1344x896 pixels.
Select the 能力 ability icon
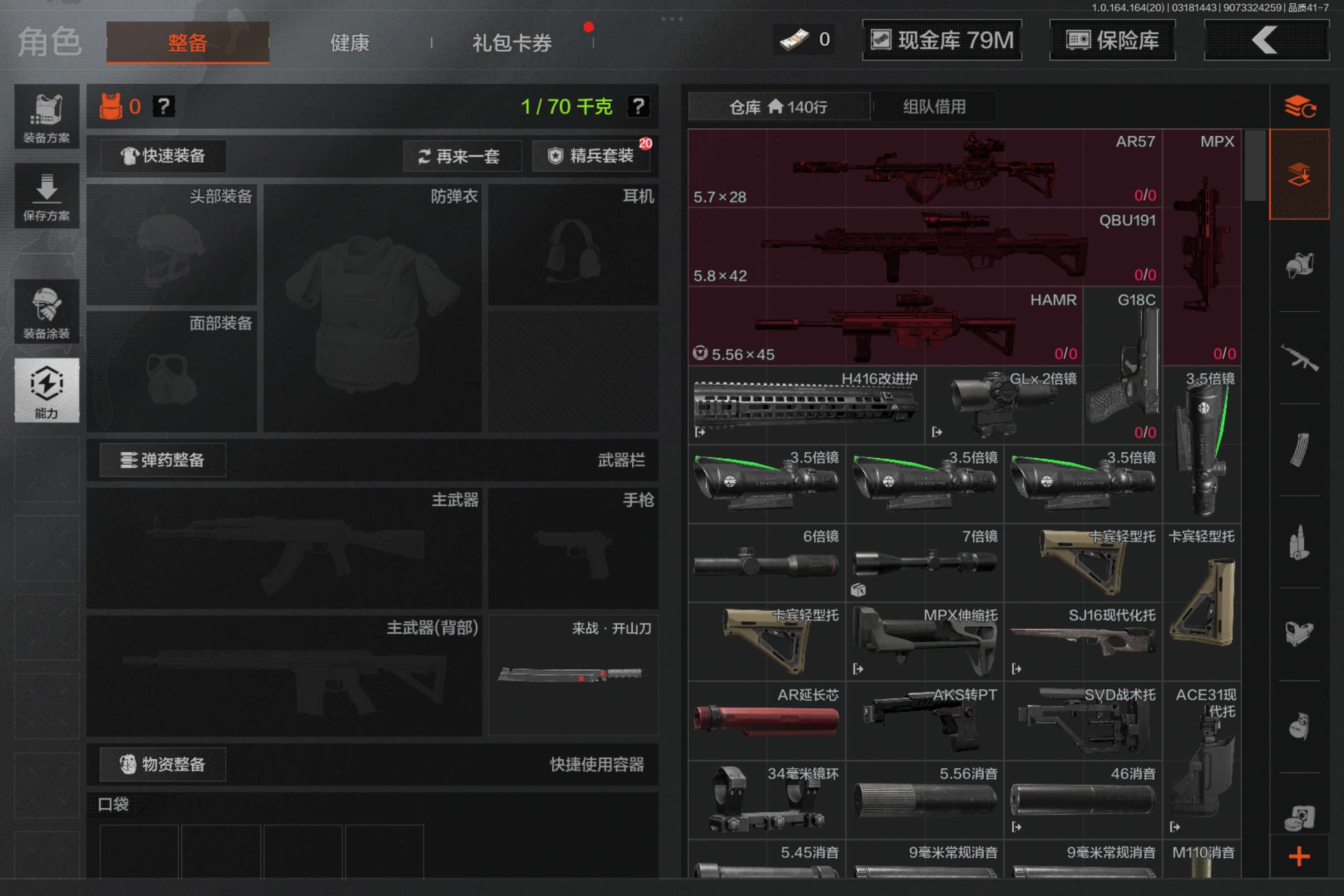point(46,390)
